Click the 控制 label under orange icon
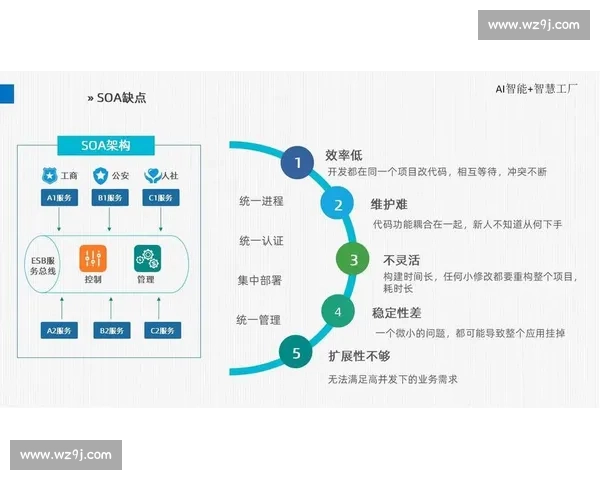 [x=93, y=279]
